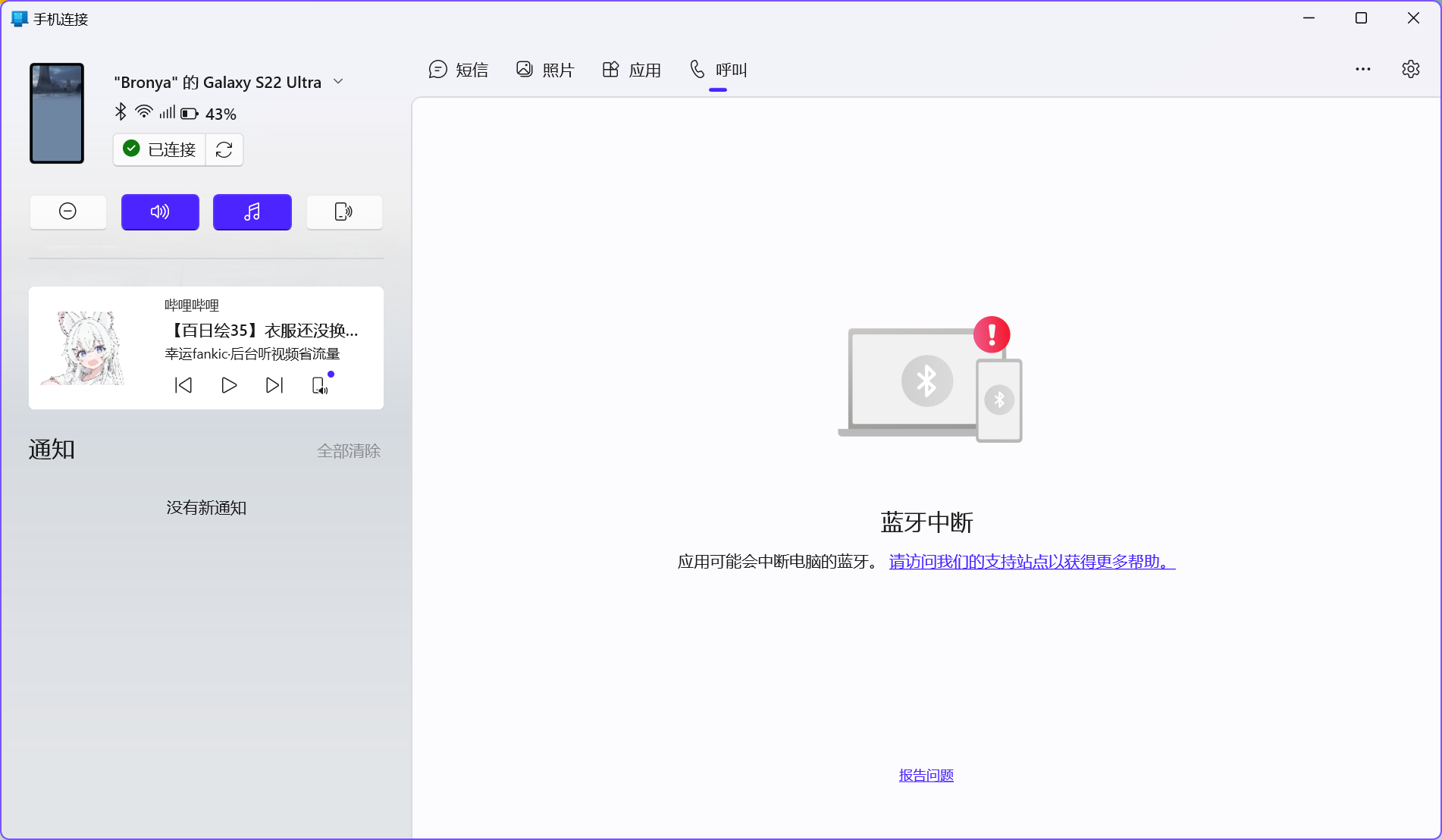Click the Bluetooth interrupted illustration

[x=930, y=379]
